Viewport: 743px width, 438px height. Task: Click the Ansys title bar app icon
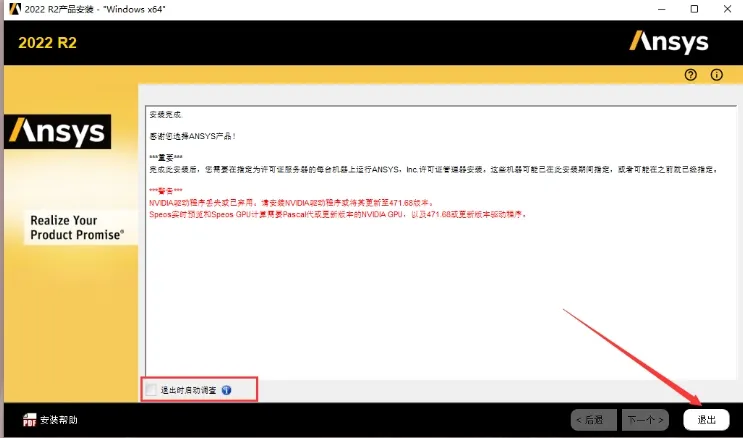click(15, 9)
